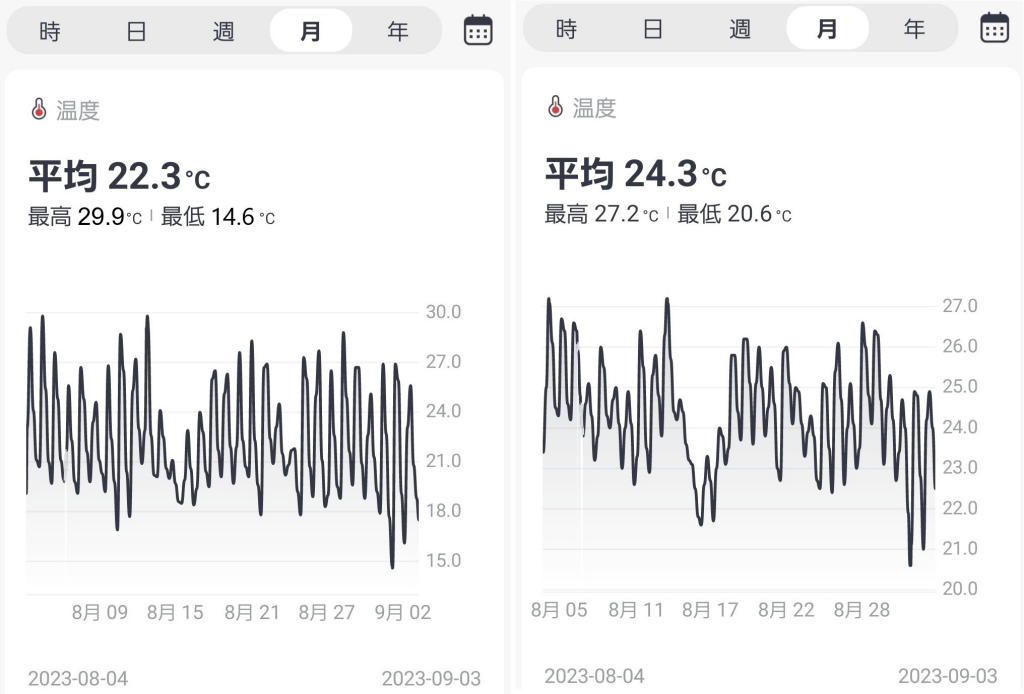Switch to the 時 tab in the left panel
1024x694 pixels.
tap(50, 31)
